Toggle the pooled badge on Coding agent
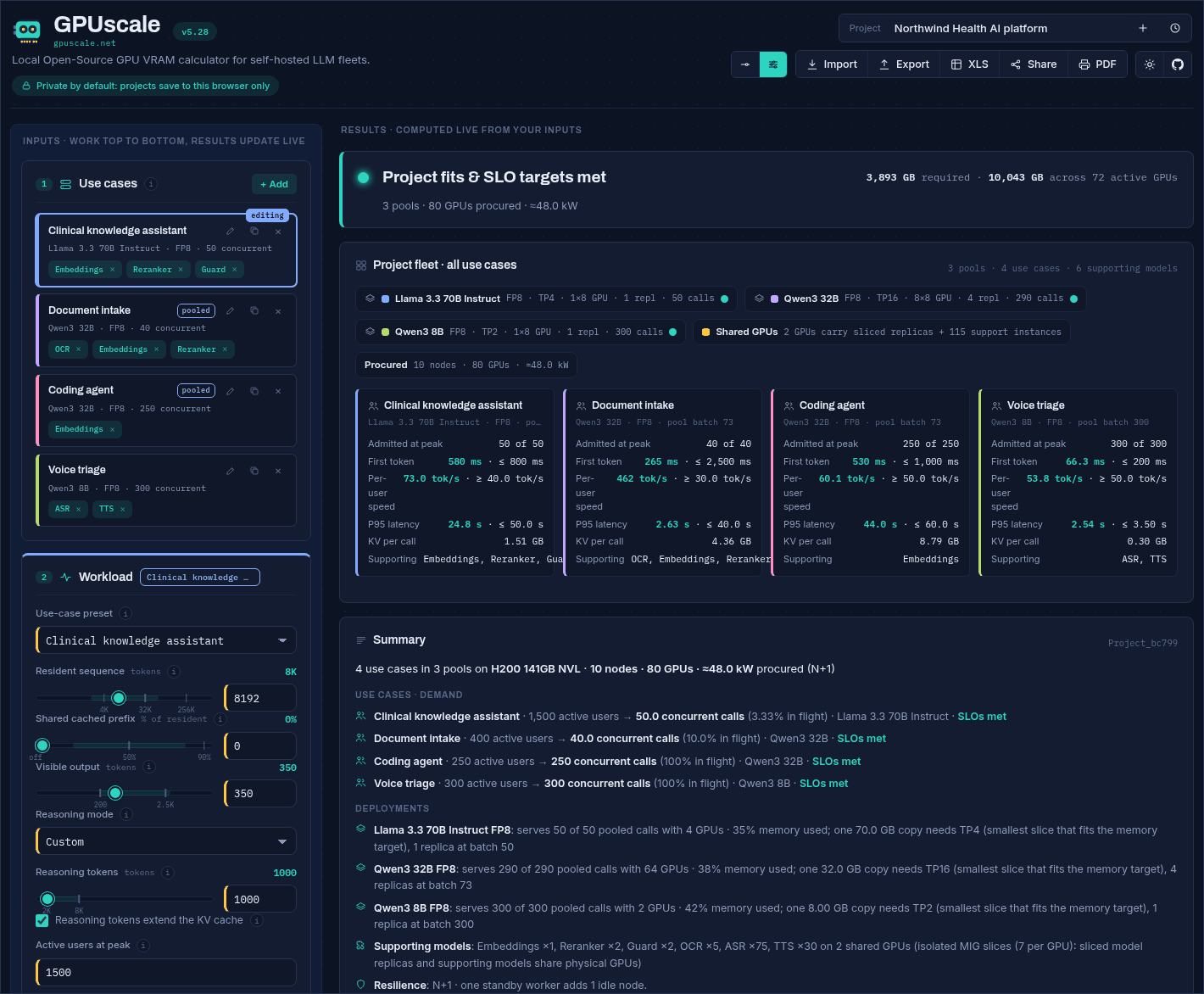Image resolution: width=1204 pixels, height=994 pixels. coord(196,390)
